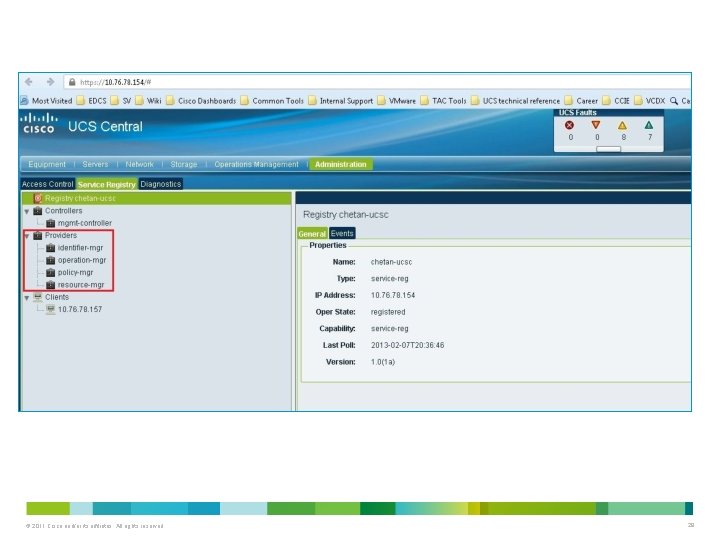Open the Events tab
The height and width of the screenshot is (540, 720).
coord(342,234)
